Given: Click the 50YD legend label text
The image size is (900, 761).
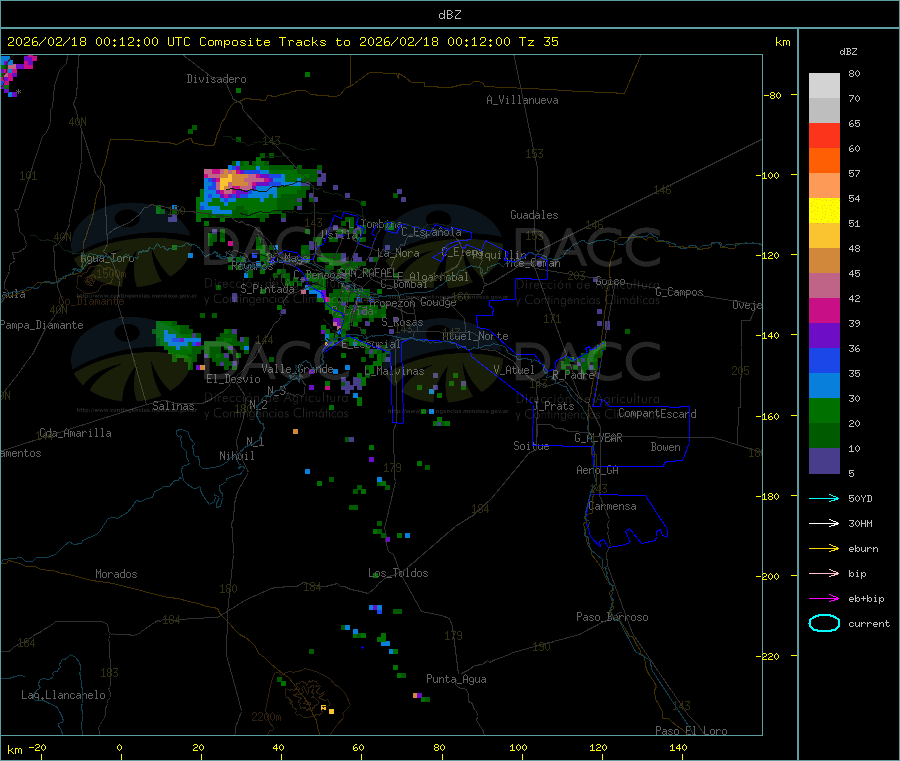Looking at the screenshot, I should pos(860,498).
